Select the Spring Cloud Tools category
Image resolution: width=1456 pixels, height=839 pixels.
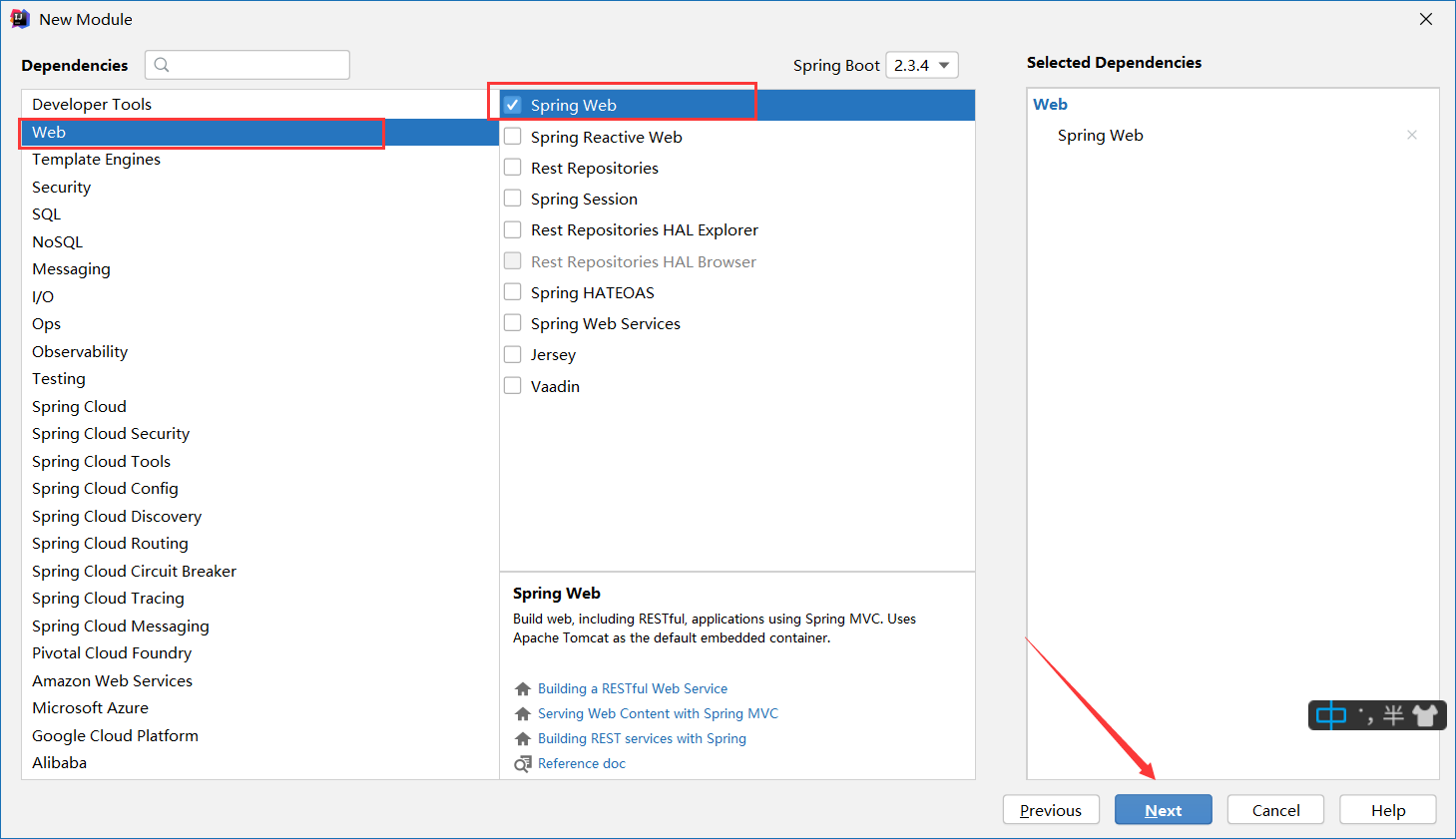[259, 462]
